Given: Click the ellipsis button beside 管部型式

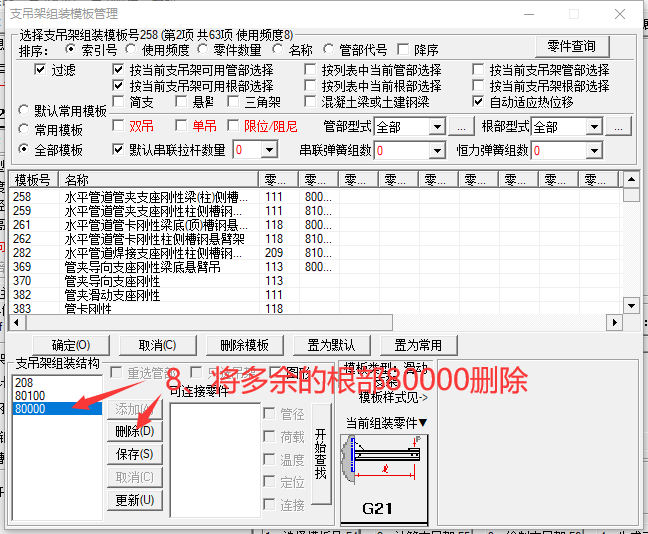Looking at the screenshot, I should point(460,127).
